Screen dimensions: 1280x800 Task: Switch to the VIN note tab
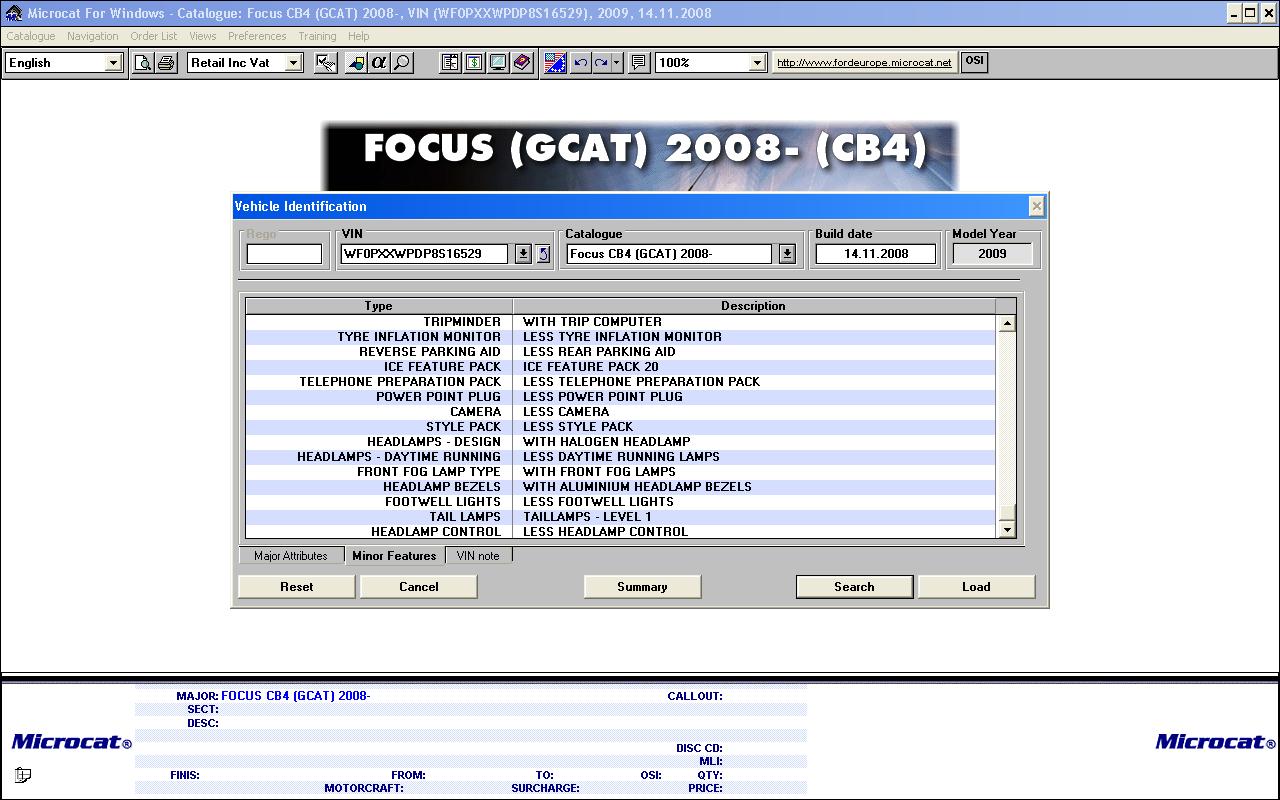[478, 556]
